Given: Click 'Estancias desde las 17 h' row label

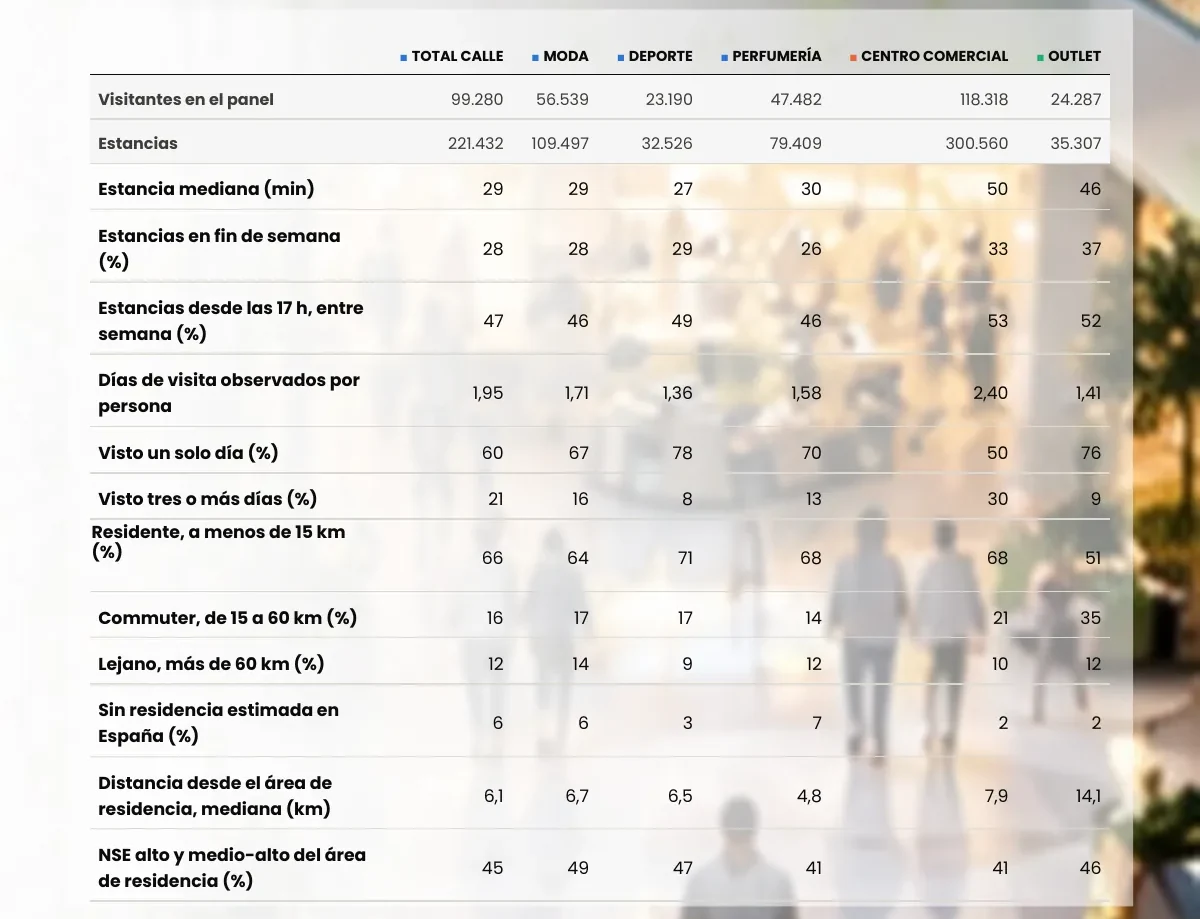Looking at the screenshot, I should (231, 320).
